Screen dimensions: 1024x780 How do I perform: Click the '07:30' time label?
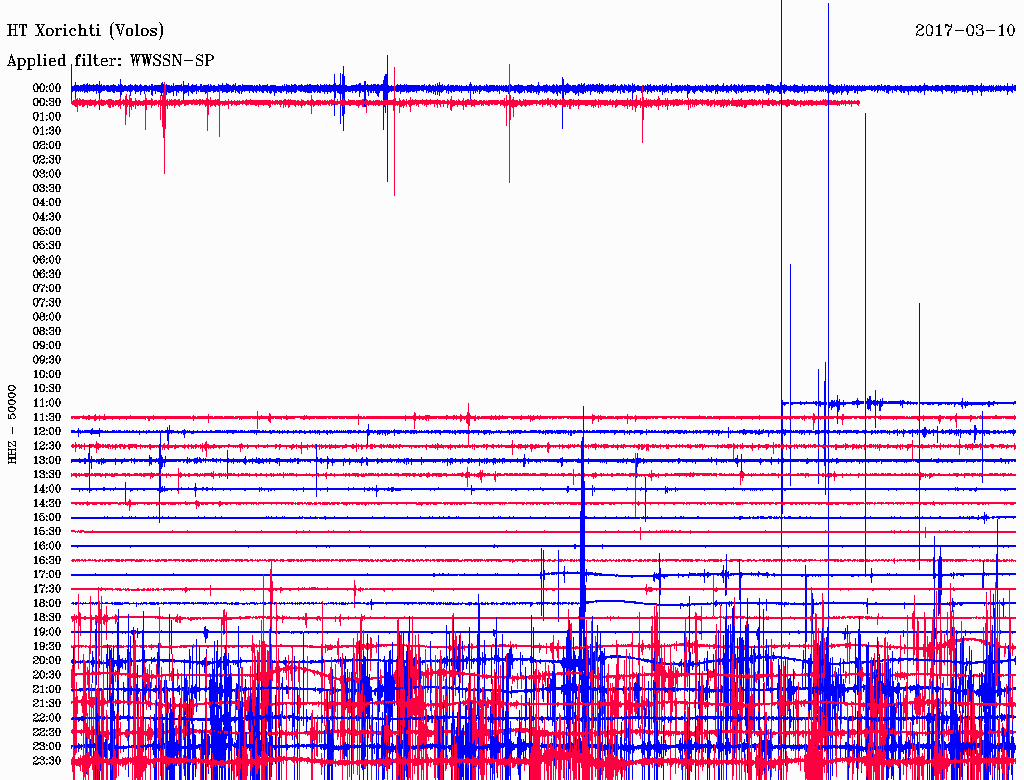pyautogui.click(x=47, y=302)
